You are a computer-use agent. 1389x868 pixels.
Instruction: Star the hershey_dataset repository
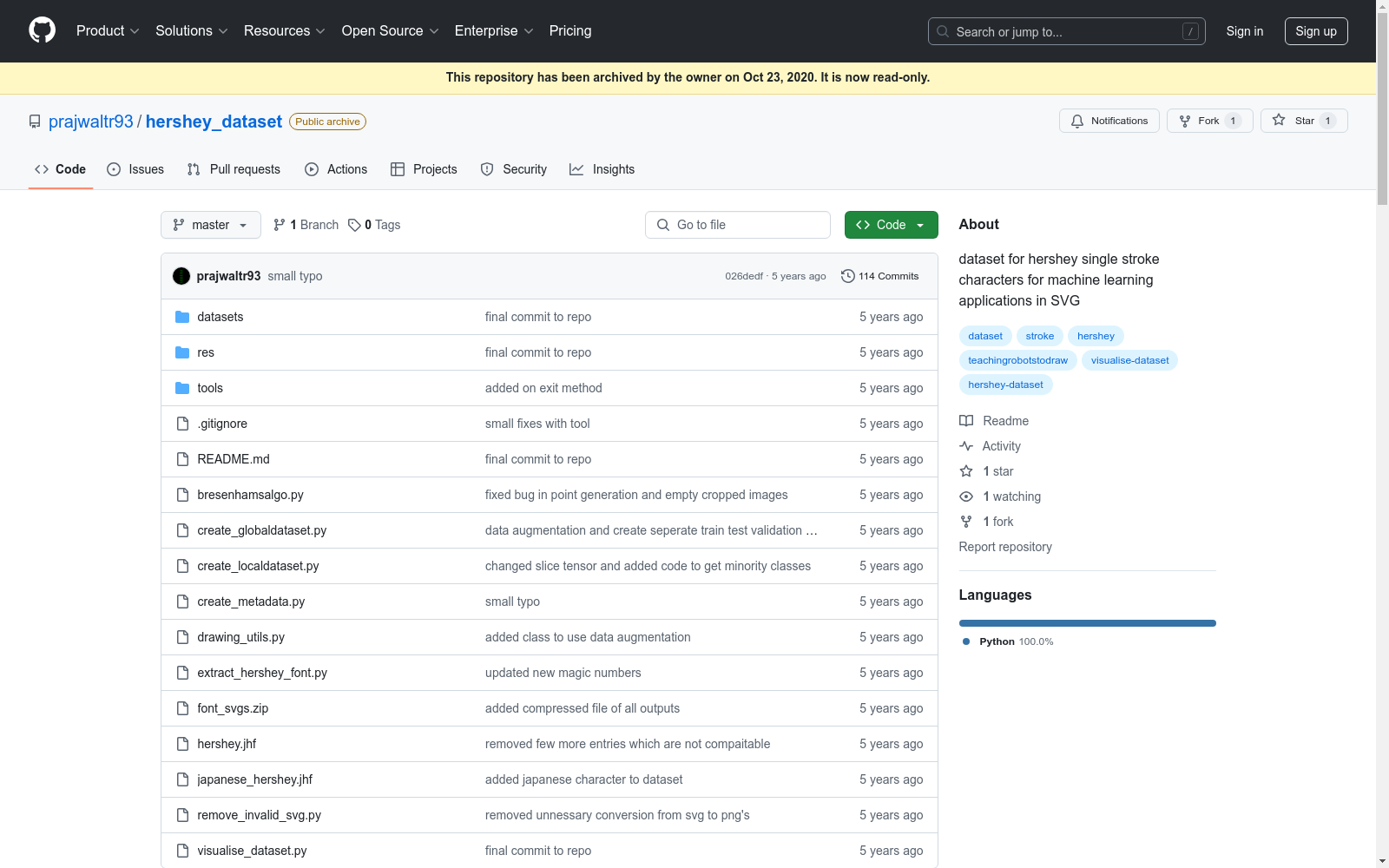pyautogui.click(x=1304, y=121)
